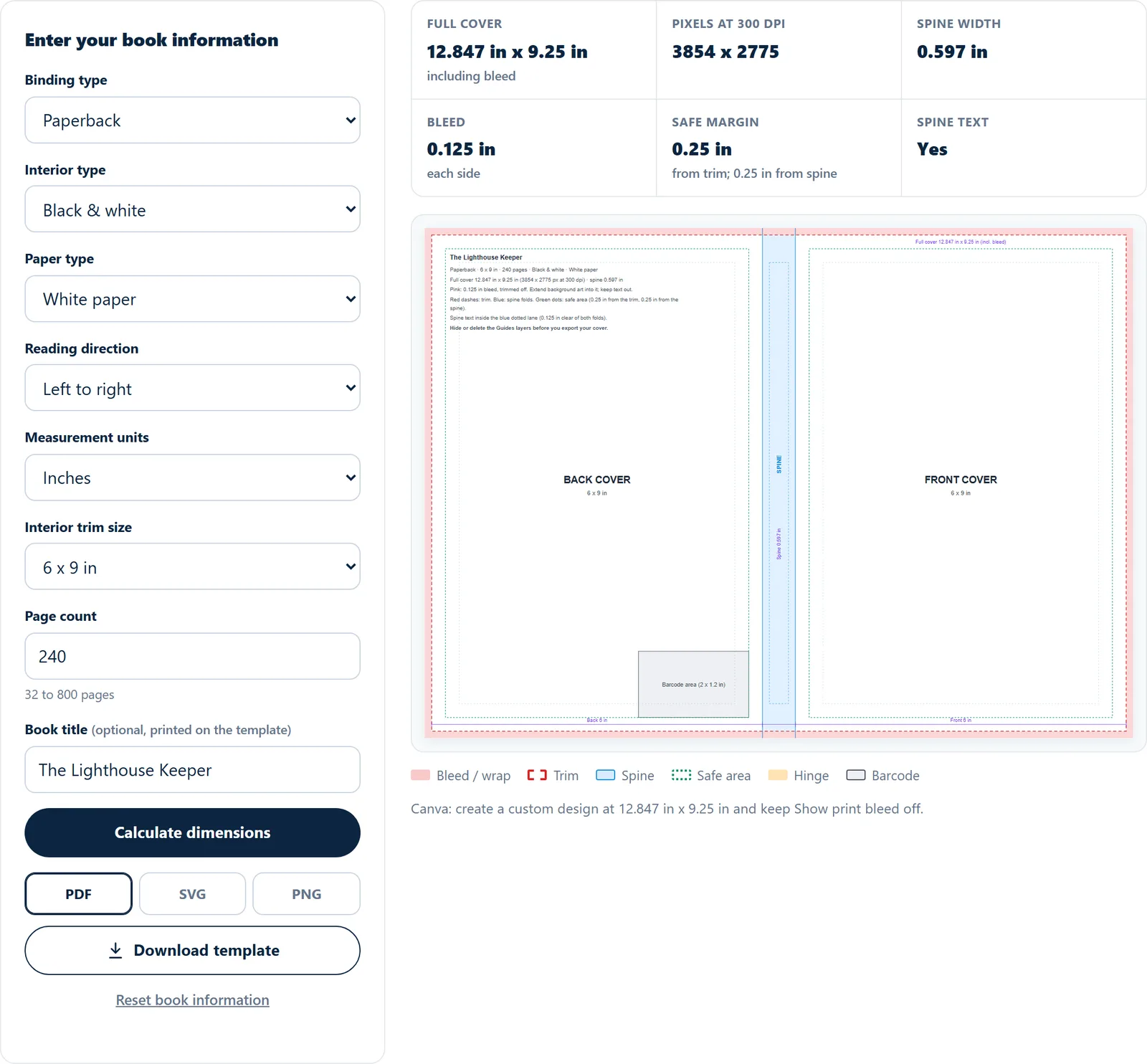
Task: Click the orange Hinge legend swatch
Action: tap(778, 775)
